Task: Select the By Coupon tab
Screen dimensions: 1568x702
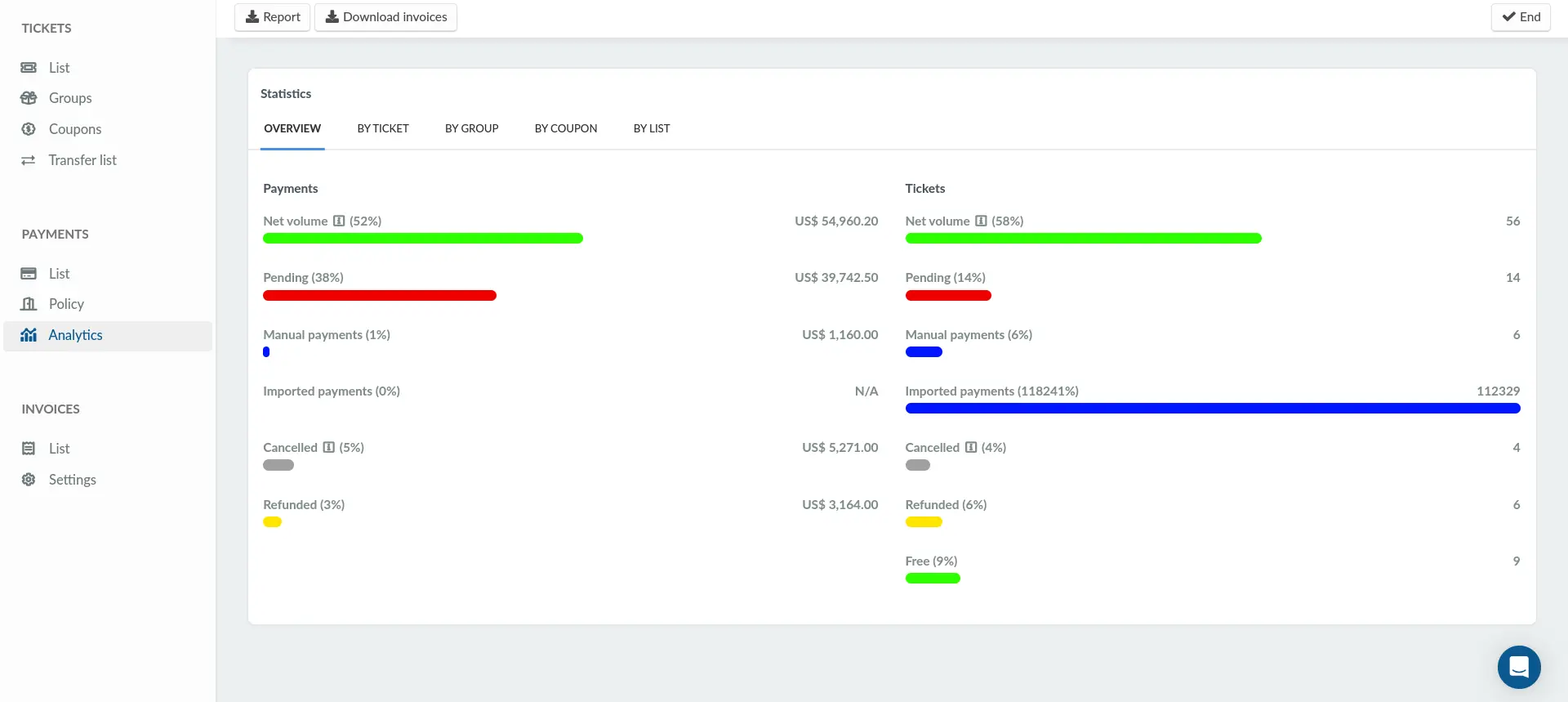Action: click(x=566, y=128)
